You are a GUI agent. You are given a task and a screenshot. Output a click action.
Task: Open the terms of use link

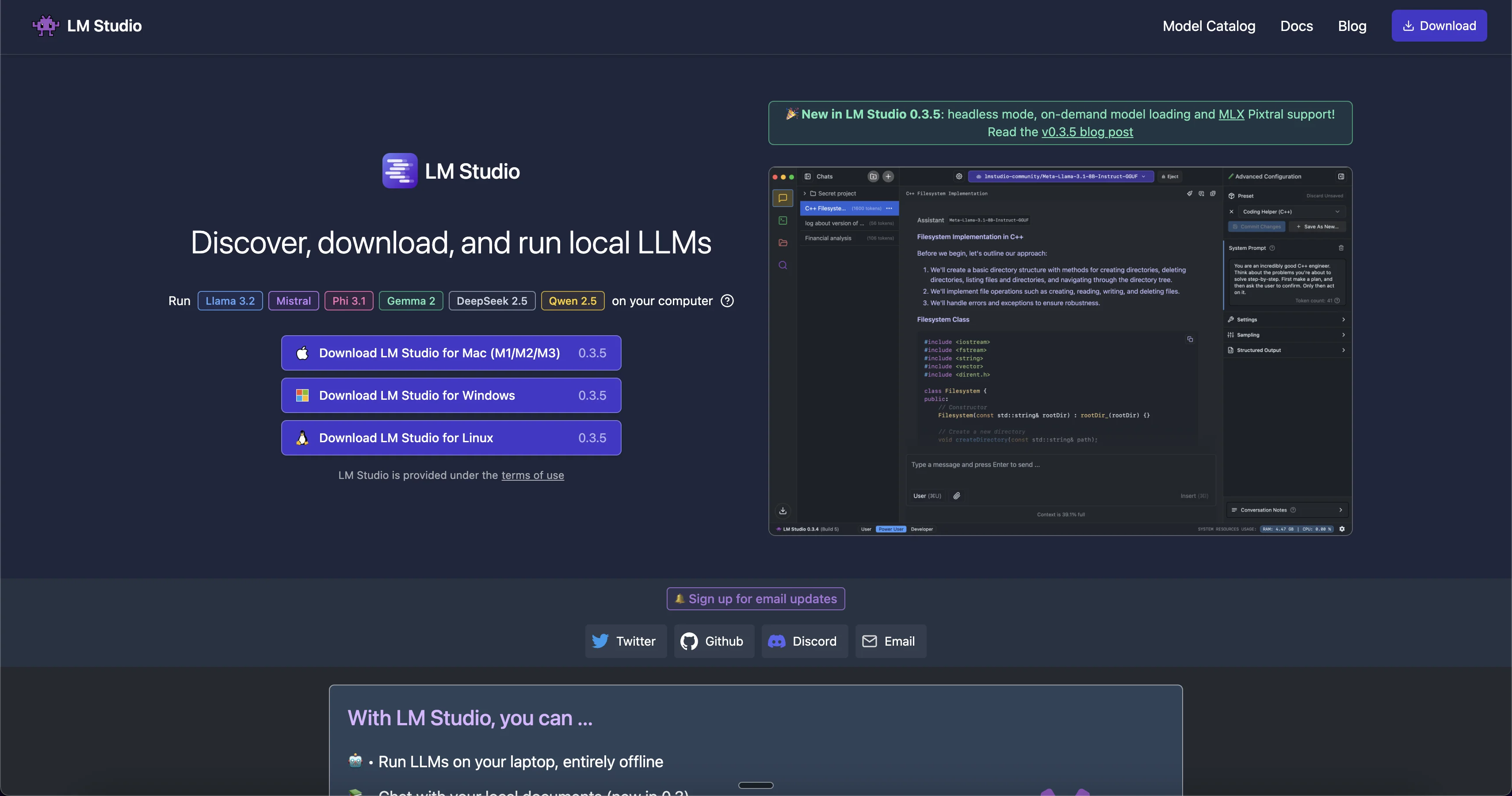click(532, 475)
